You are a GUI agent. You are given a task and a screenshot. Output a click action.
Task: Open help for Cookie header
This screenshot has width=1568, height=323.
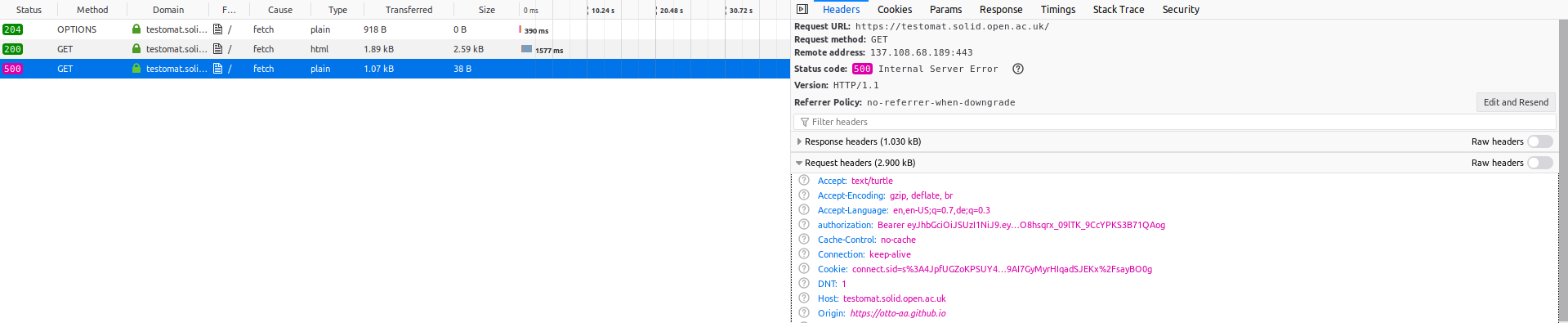[804, 269]
